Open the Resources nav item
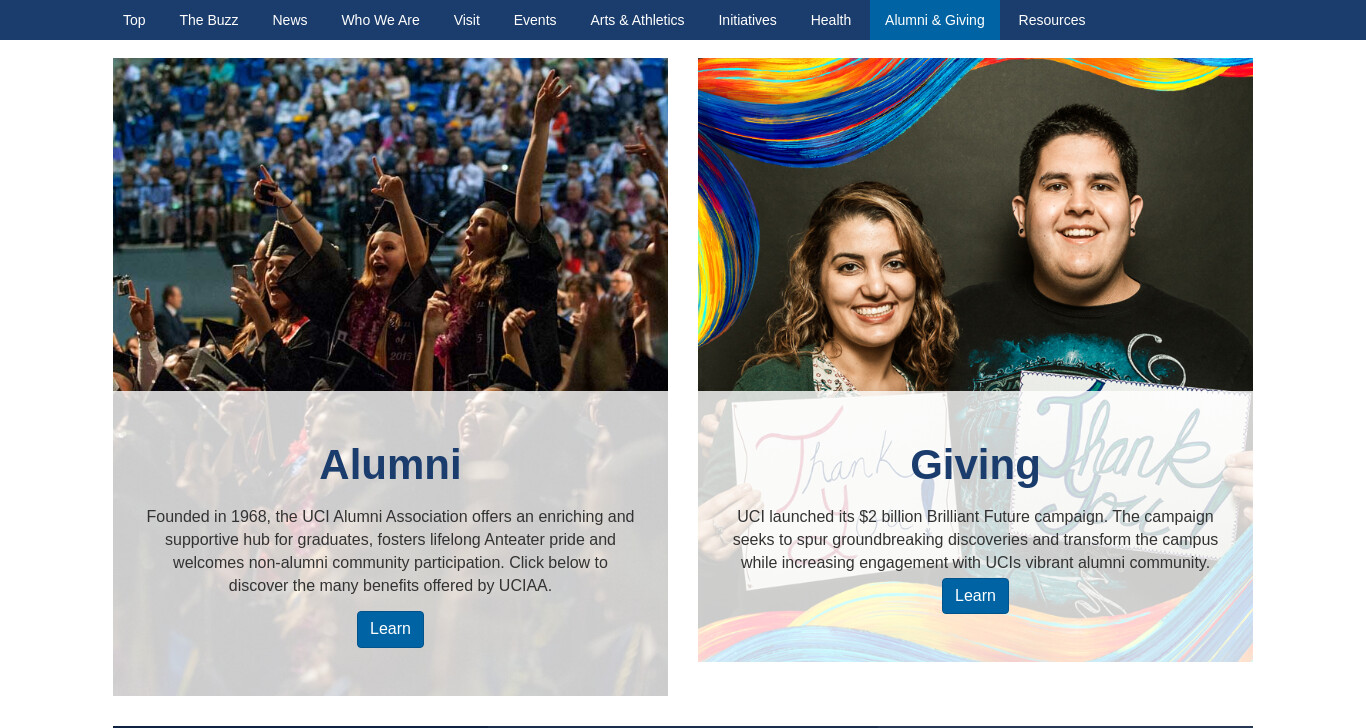The image size is (1366, 728). [1052, 20]
